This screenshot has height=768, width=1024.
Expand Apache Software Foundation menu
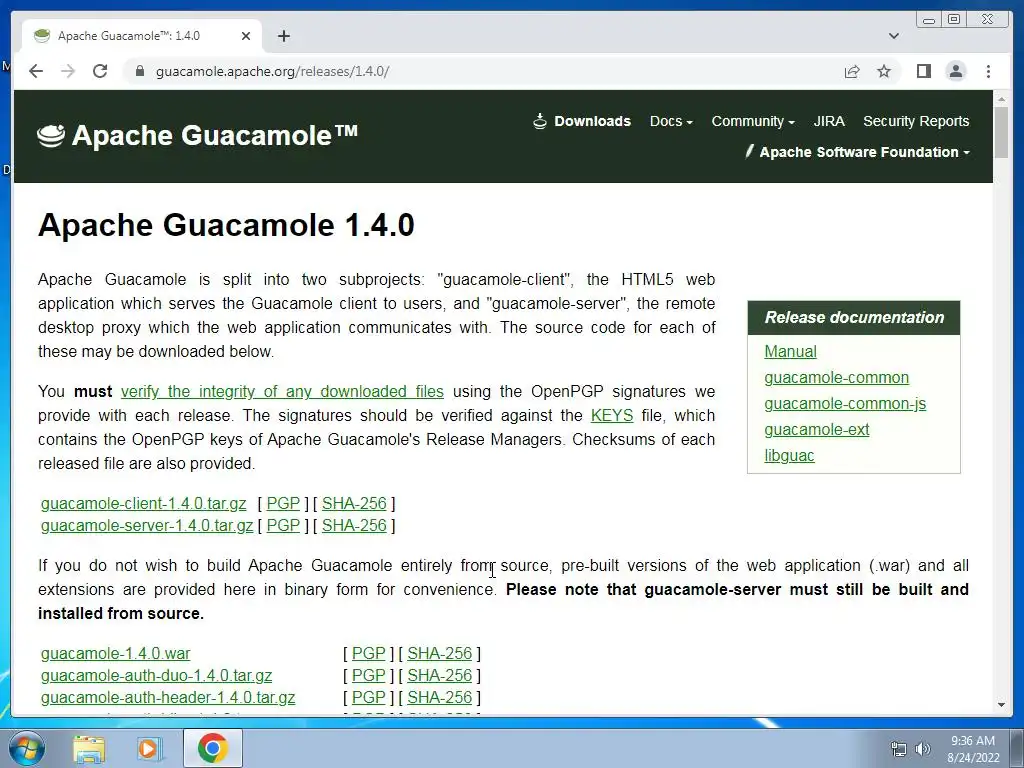[857, 152]
